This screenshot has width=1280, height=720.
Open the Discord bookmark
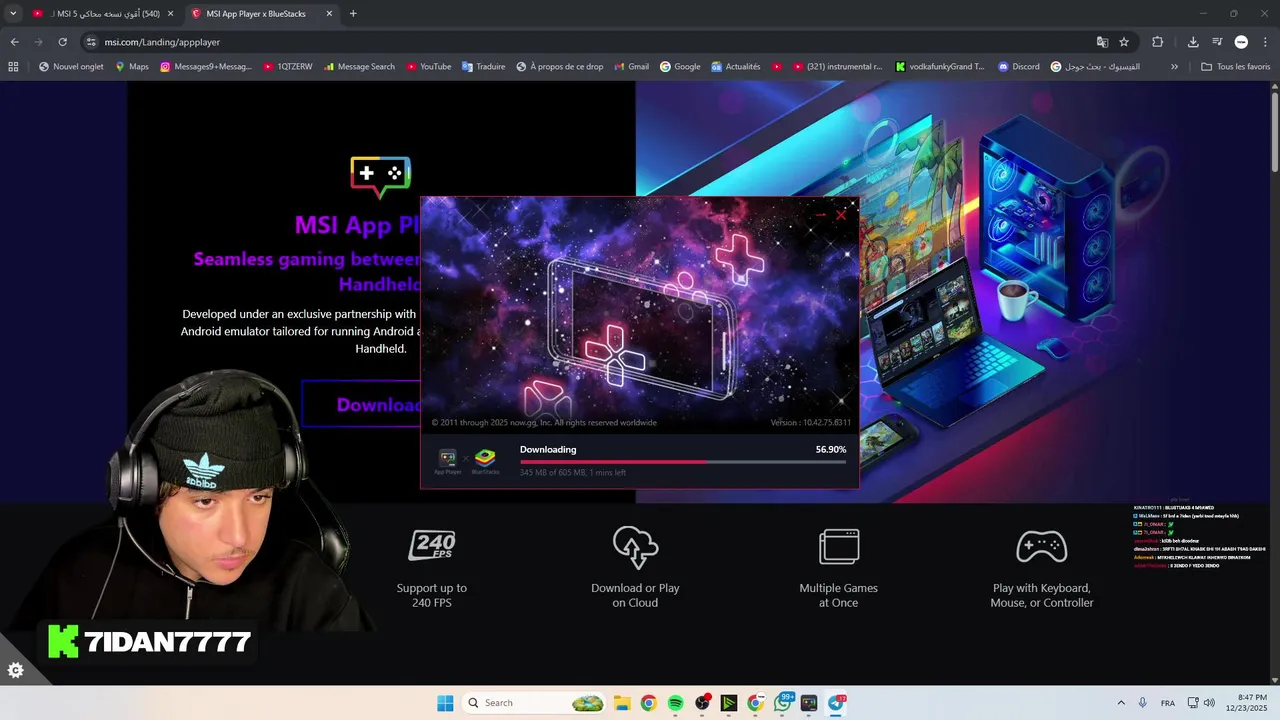click(1018, 67)
